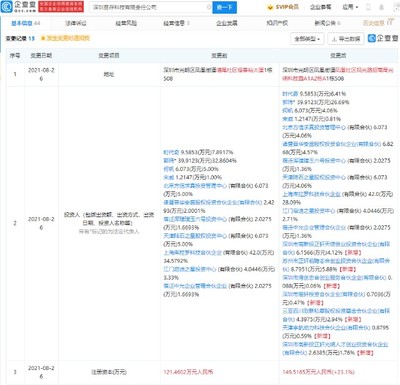Click the 注册资本(万元) cell in row 3
The image size is (400, 385).
click(x=109, y=372)
